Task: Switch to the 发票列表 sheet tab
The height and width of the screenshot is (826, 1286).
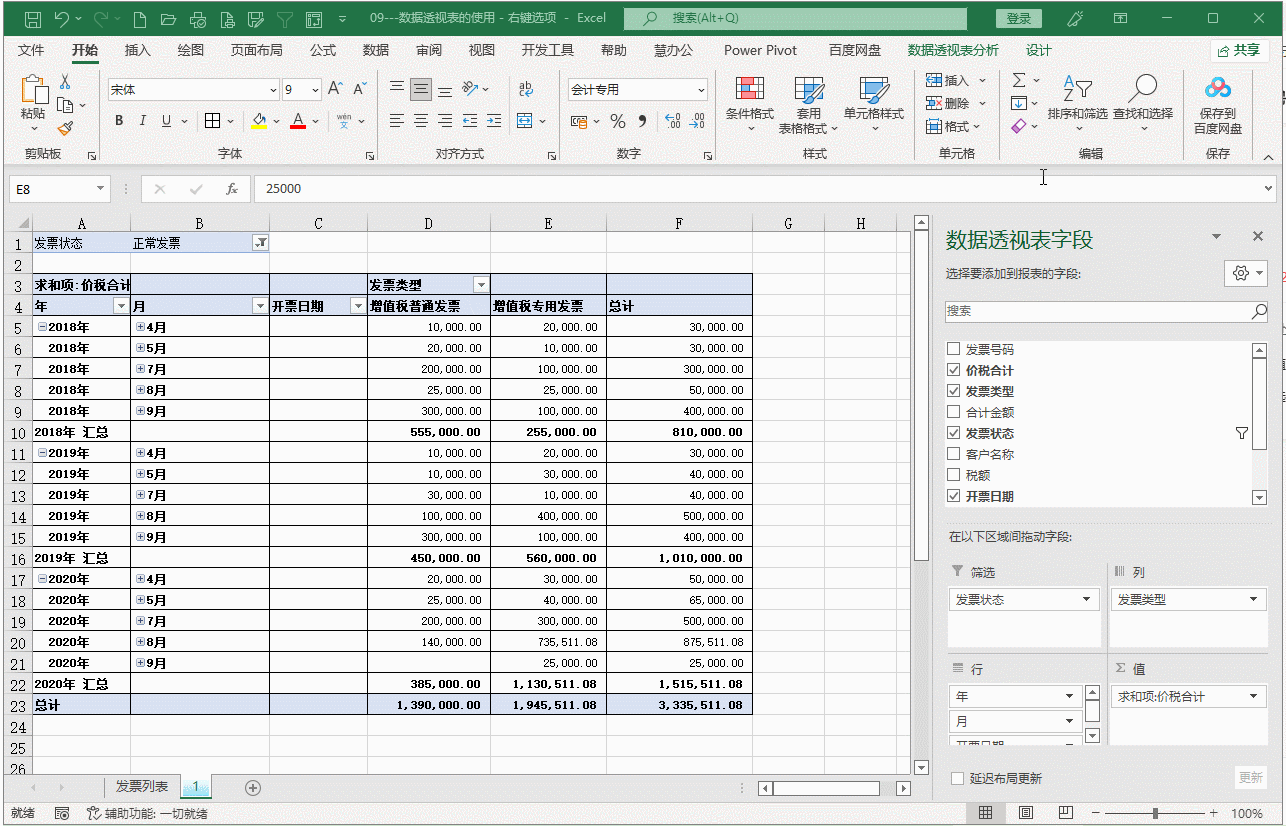Action: click(141, 787)
